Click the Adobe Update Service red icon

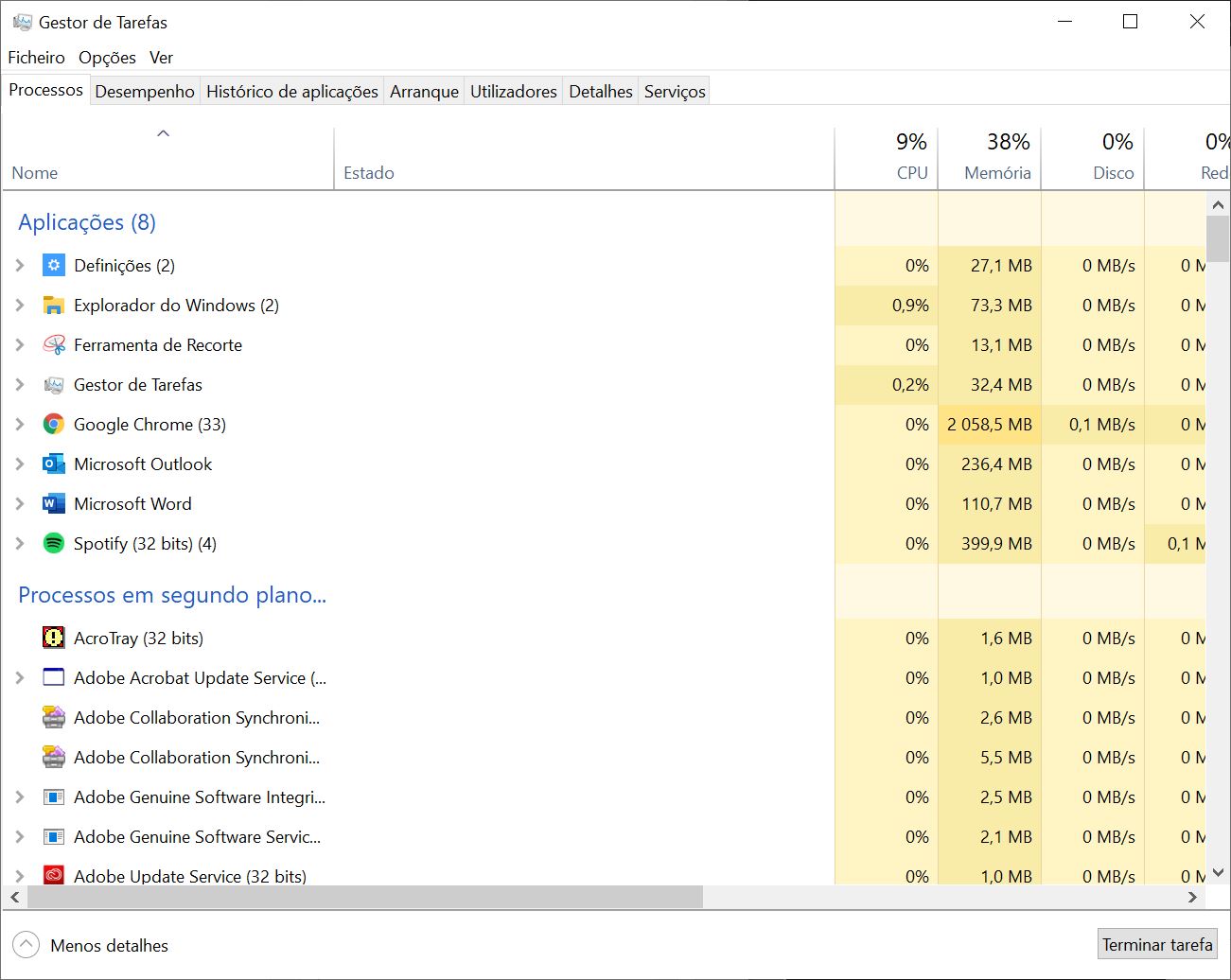[54, 876]
